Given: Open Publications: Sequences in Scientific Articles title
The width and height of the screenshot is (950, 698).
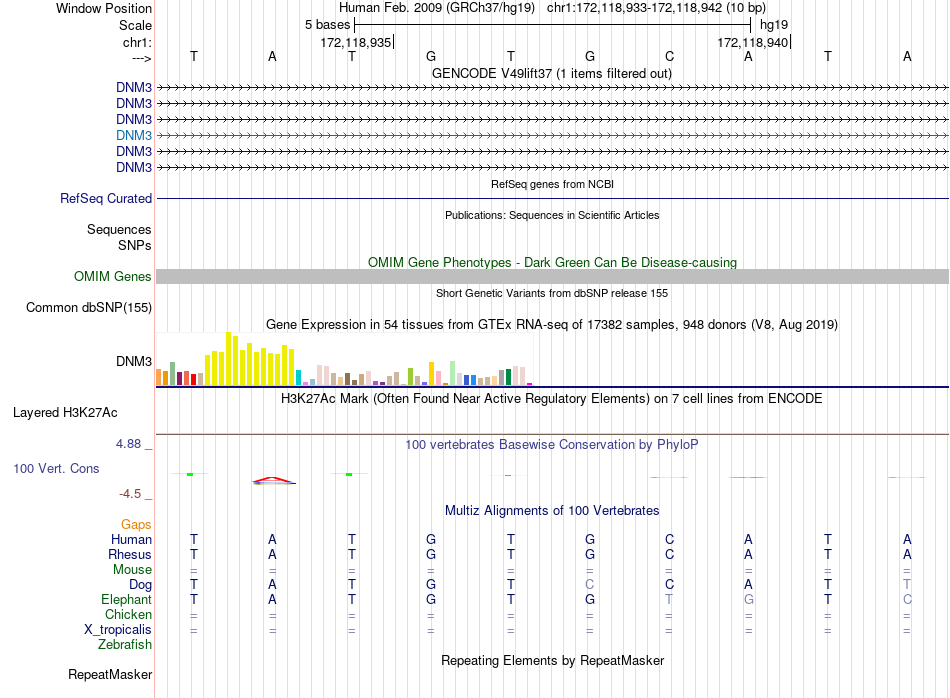Looking at the screenshot, I should click(x=552, y=215).
